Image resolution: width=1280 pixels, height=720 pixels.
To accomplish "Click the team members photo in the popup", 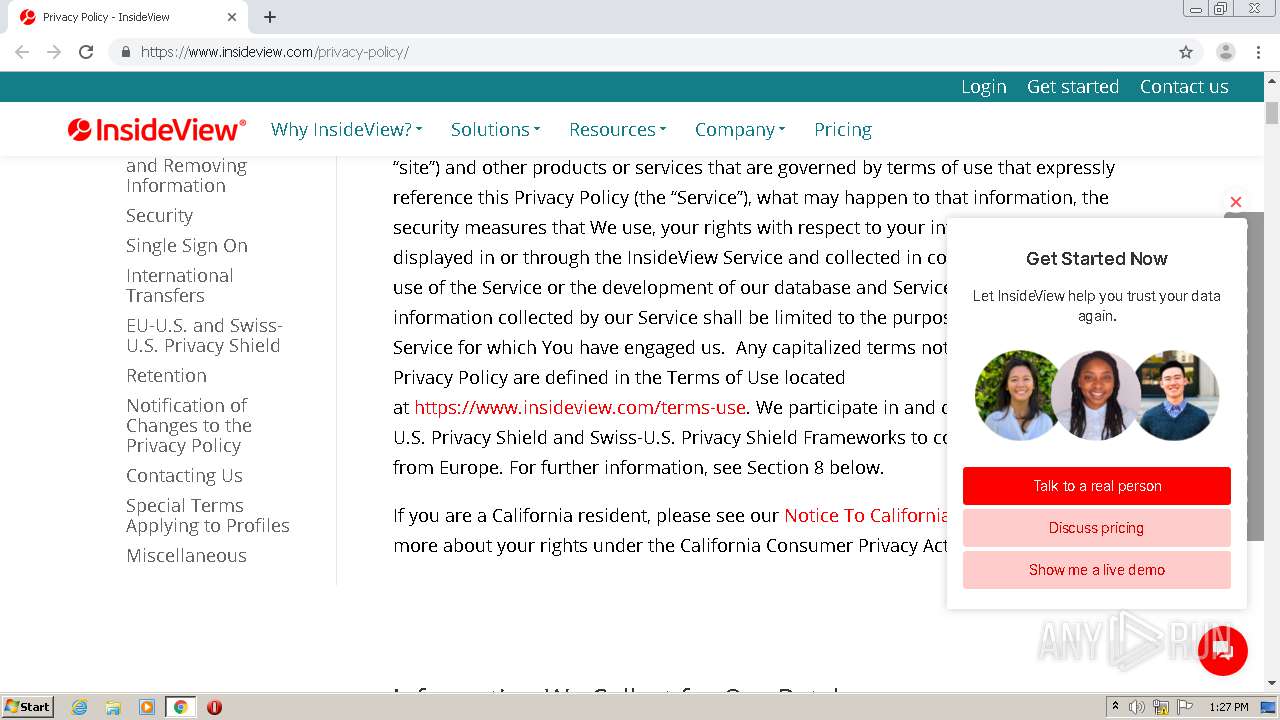I will (x=1097, y=395).
